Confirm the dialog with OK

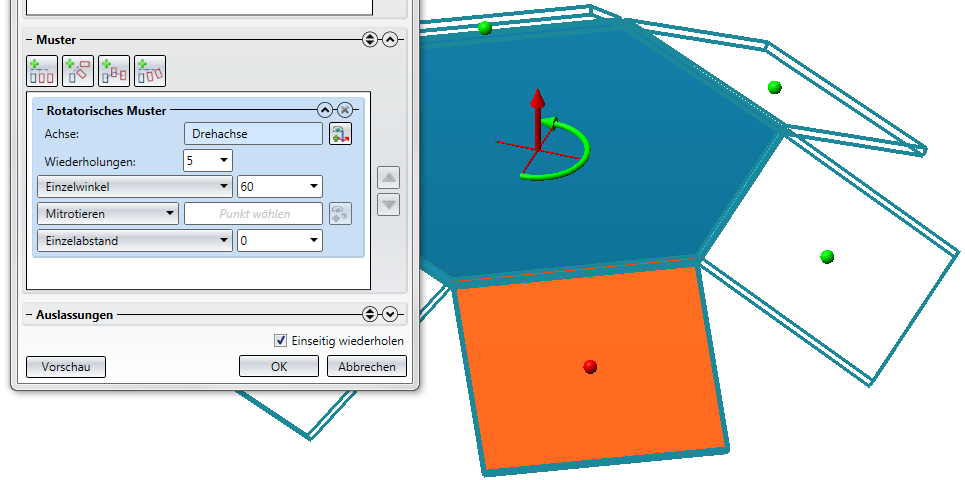click(279, 367)
